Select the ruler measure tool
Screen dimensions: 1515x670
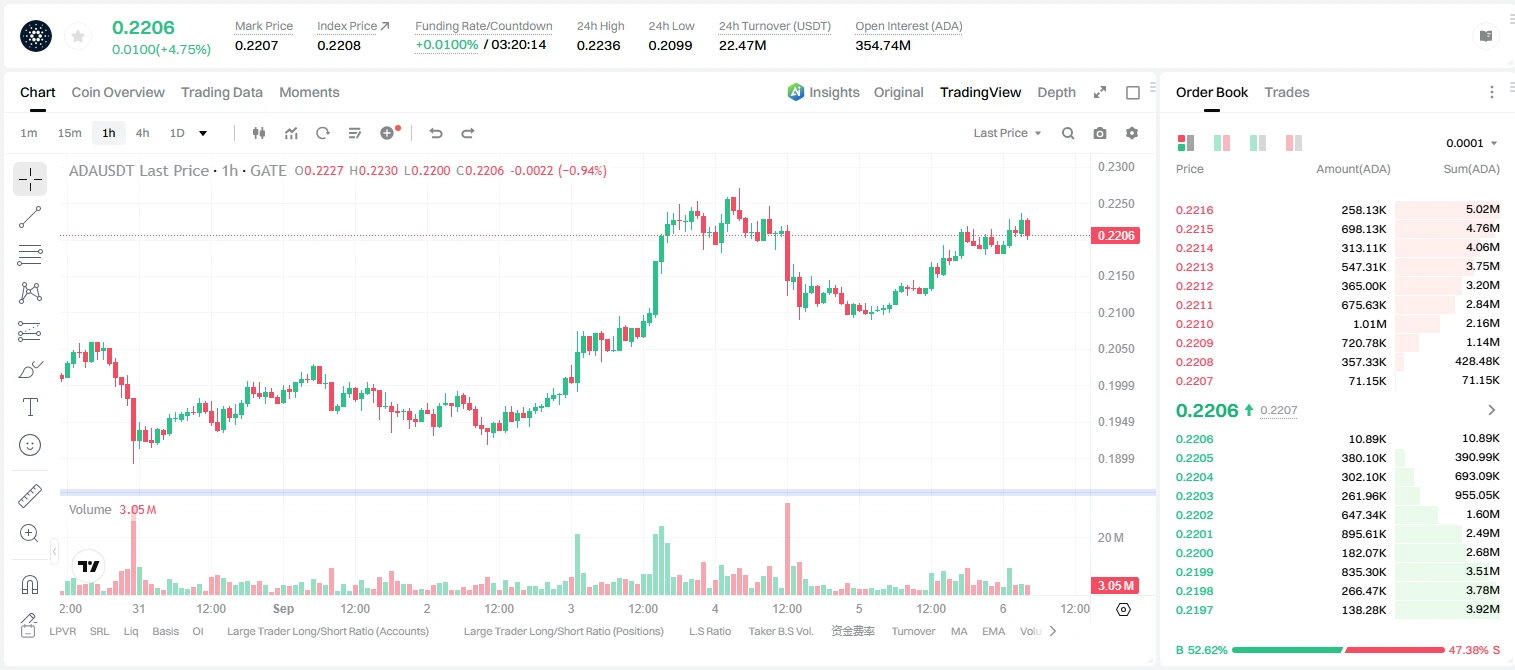(x=30, y=496)
